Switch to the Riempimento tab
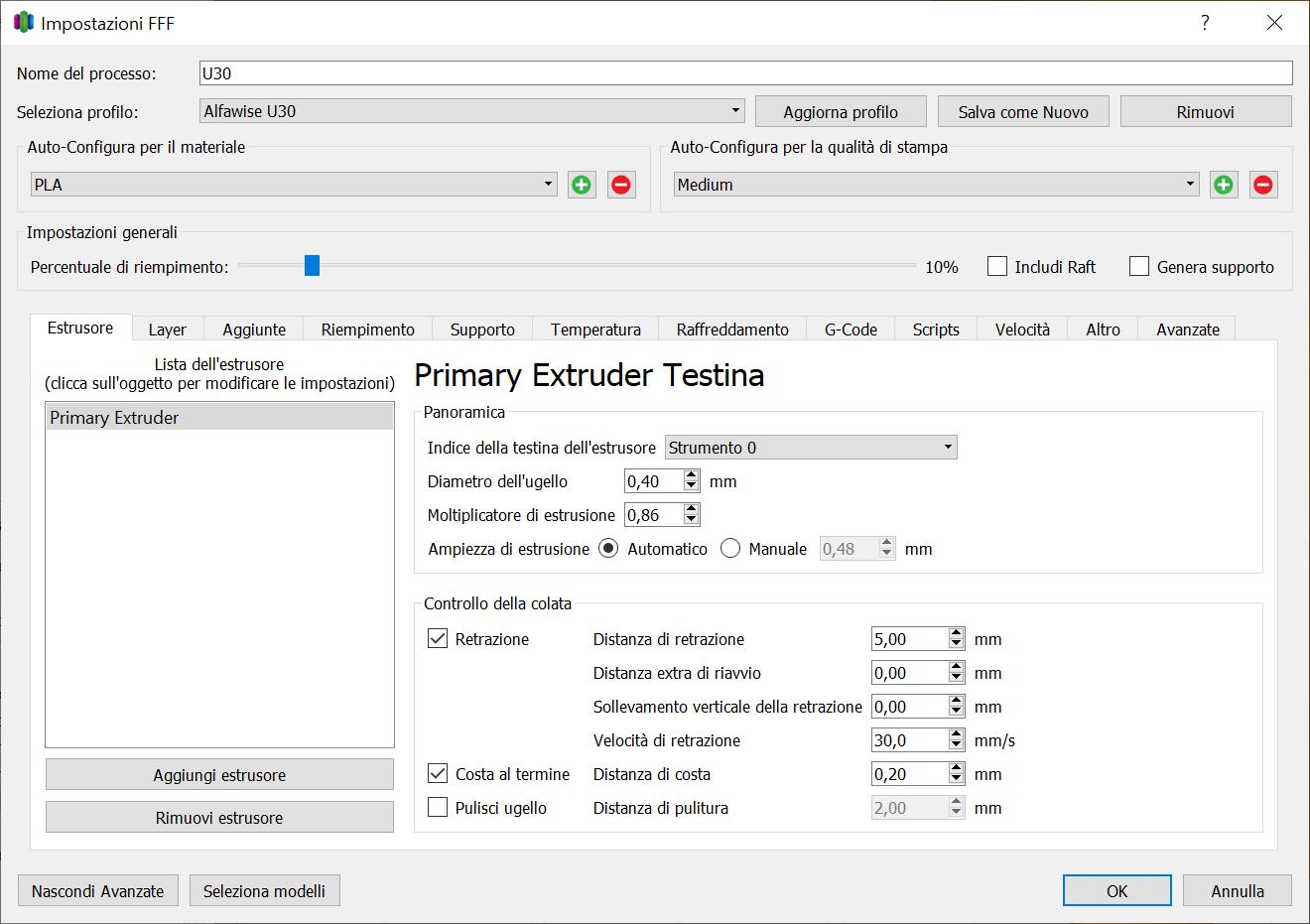This screenshot has height=924, width=1310. click(368, 330)
